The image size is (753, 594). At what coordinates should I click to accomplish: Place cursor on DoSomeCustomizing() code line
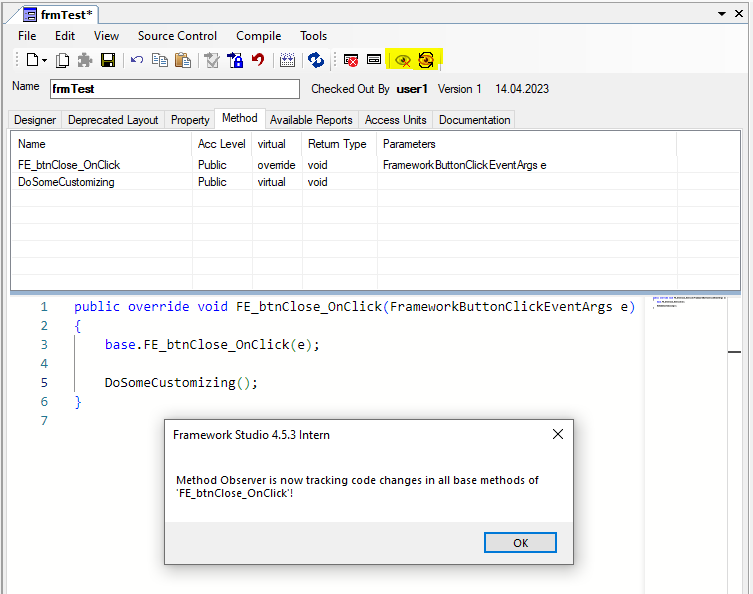point(181,383)
